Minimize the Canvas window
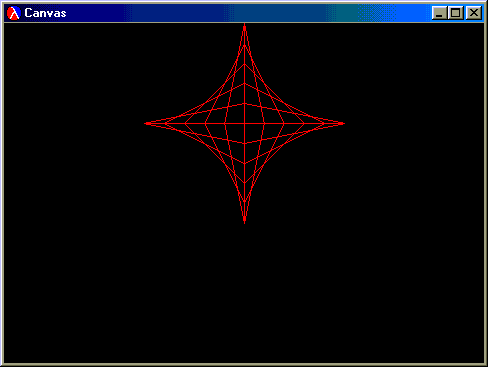488x367 pixels. tap(439, 13)
